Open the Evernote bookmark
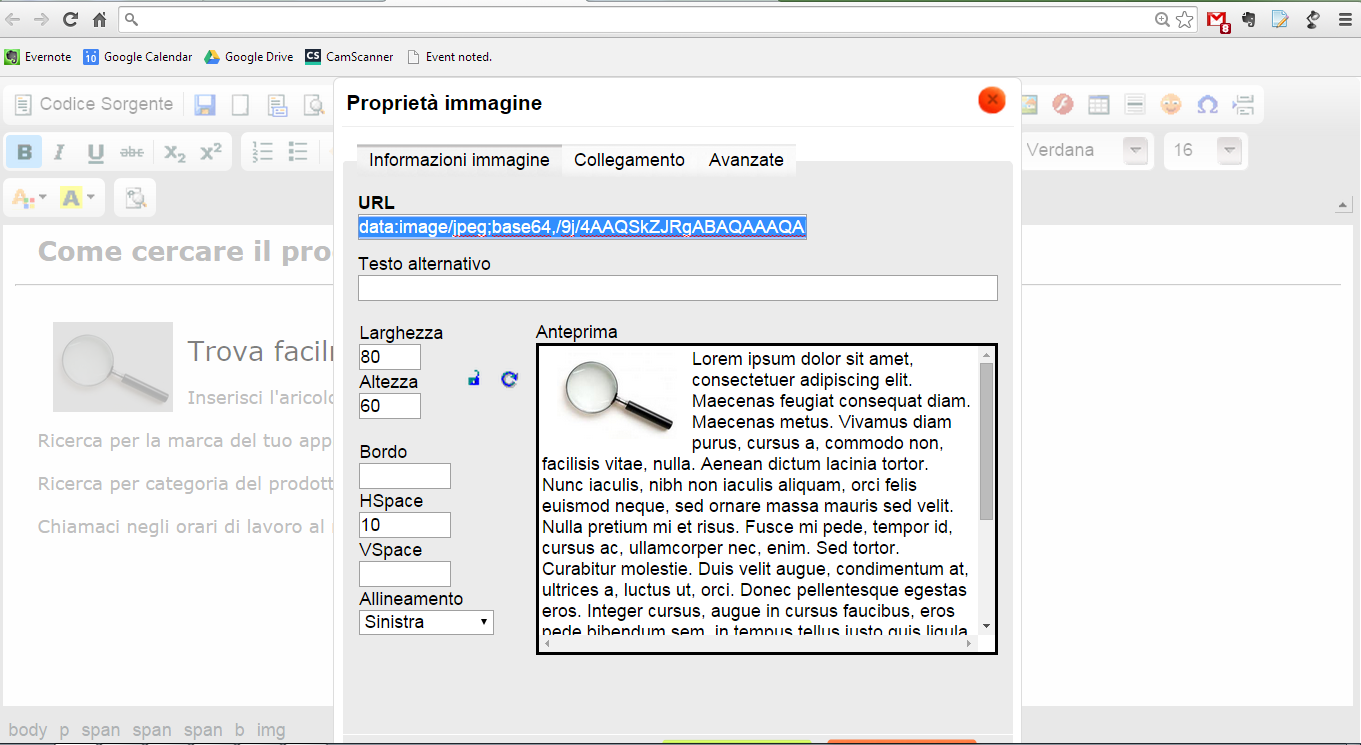Image resolution: width=1361 pixels, height=745 pixels. tap(38, 57)
